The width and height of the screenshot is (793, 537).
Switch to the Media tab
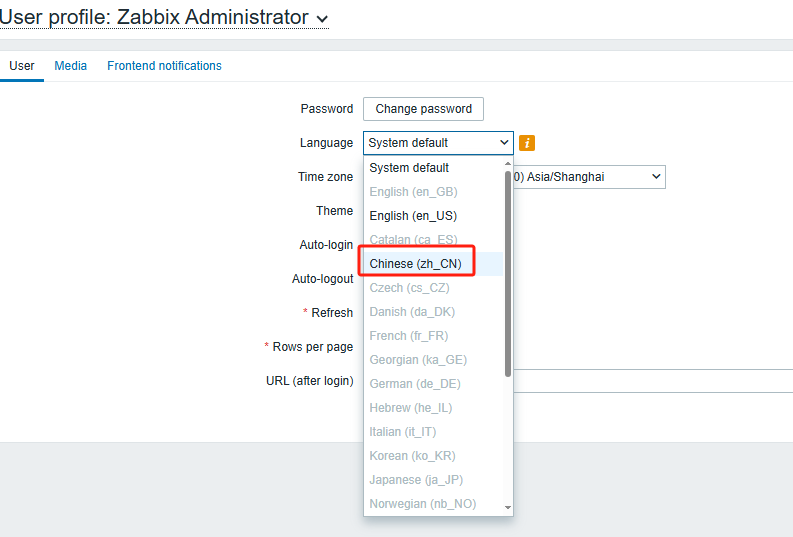click(70, 66)
